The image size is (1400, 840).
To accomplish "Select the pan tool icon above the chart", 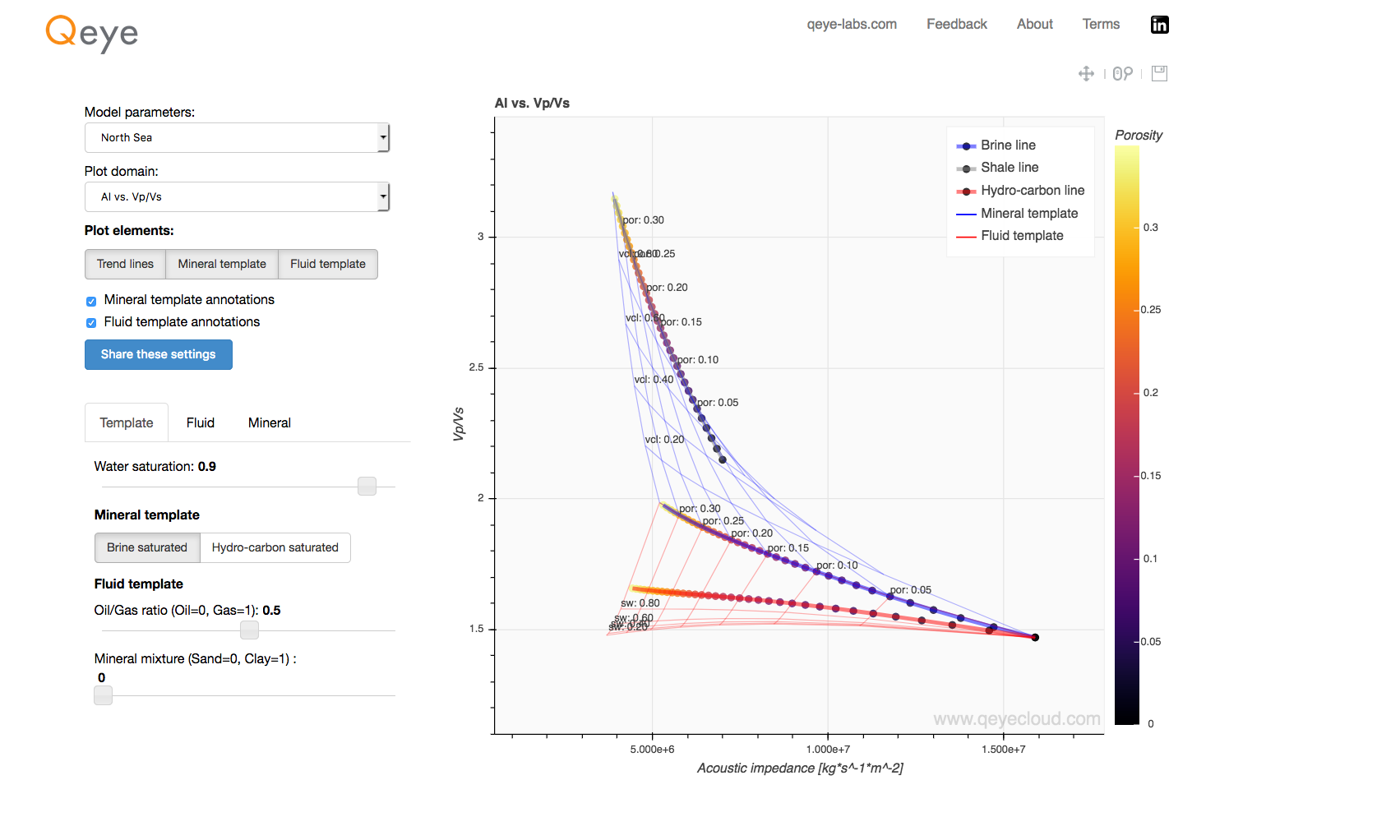I will (x=1086, y=74).
